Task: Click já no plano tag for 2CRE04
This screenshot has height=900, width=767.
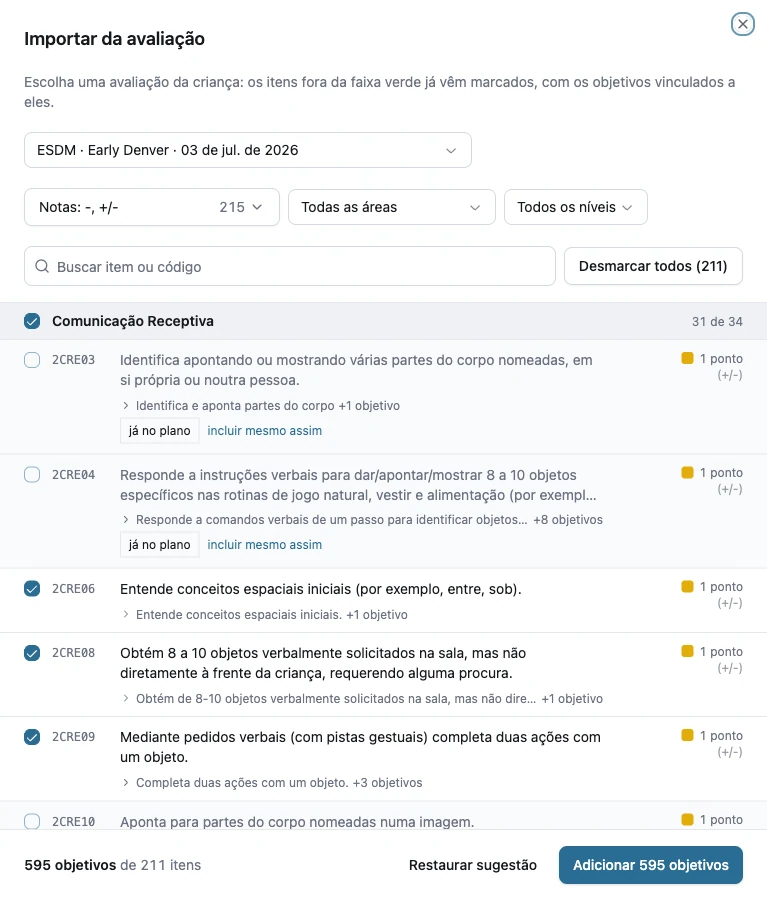Action: (160, 545)
